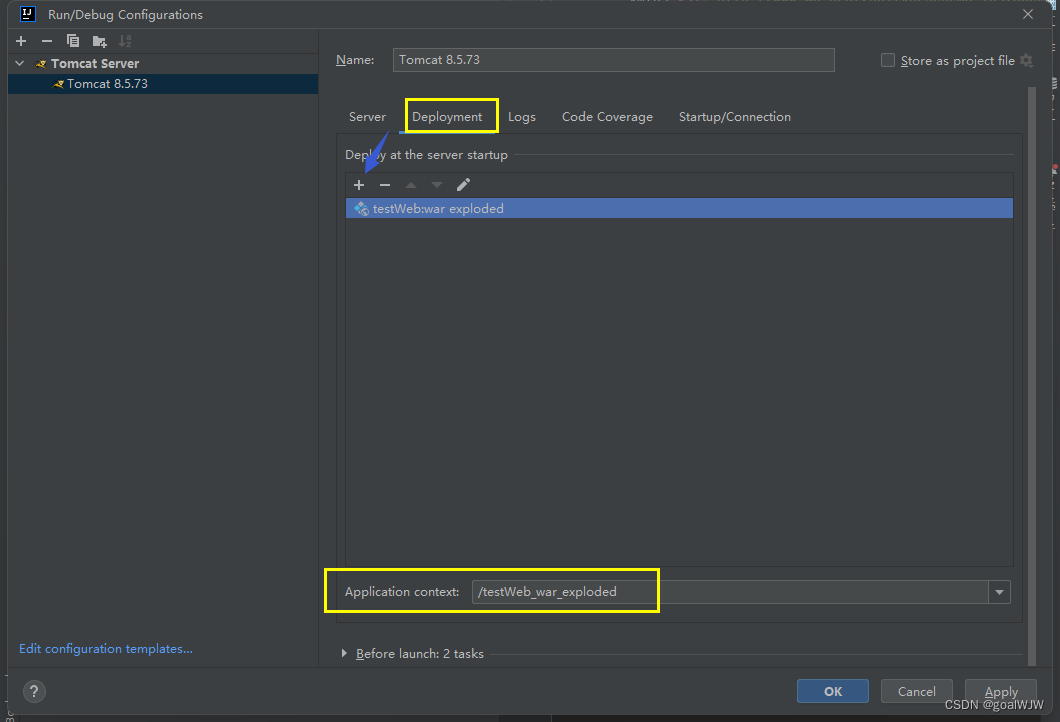Screen dimensions: 1060x722
Task: Click the Cancel button
Action: click(917, 692)
